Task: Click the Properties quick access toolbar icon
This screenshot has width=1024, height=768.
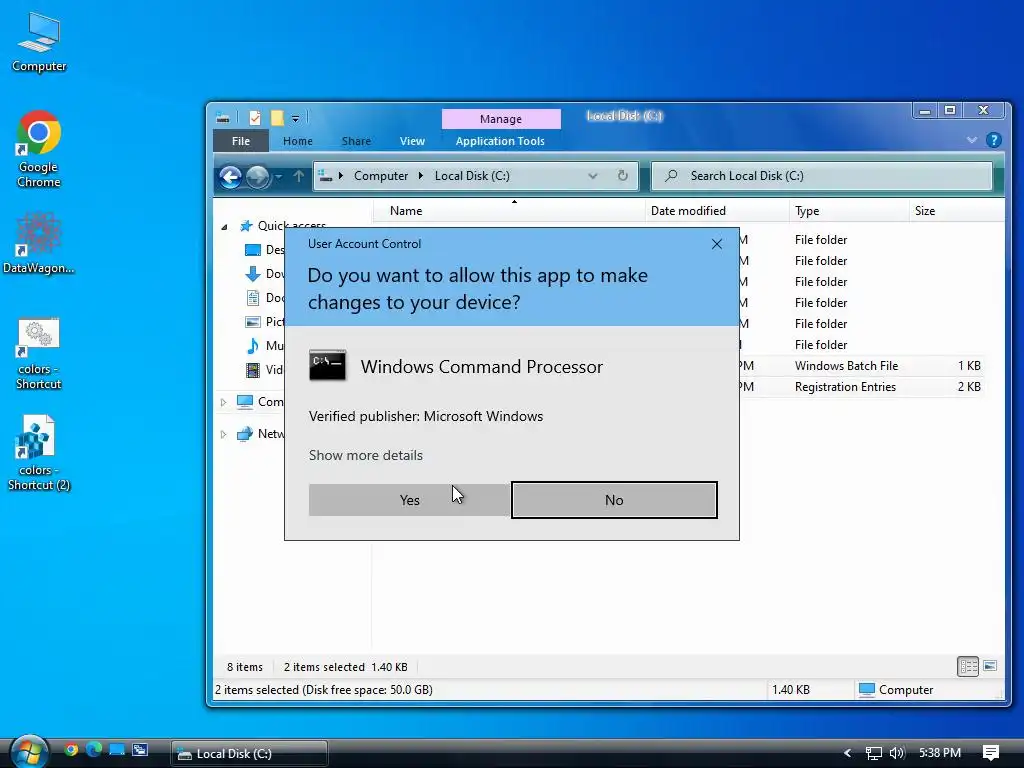Action: click(255, 118)
